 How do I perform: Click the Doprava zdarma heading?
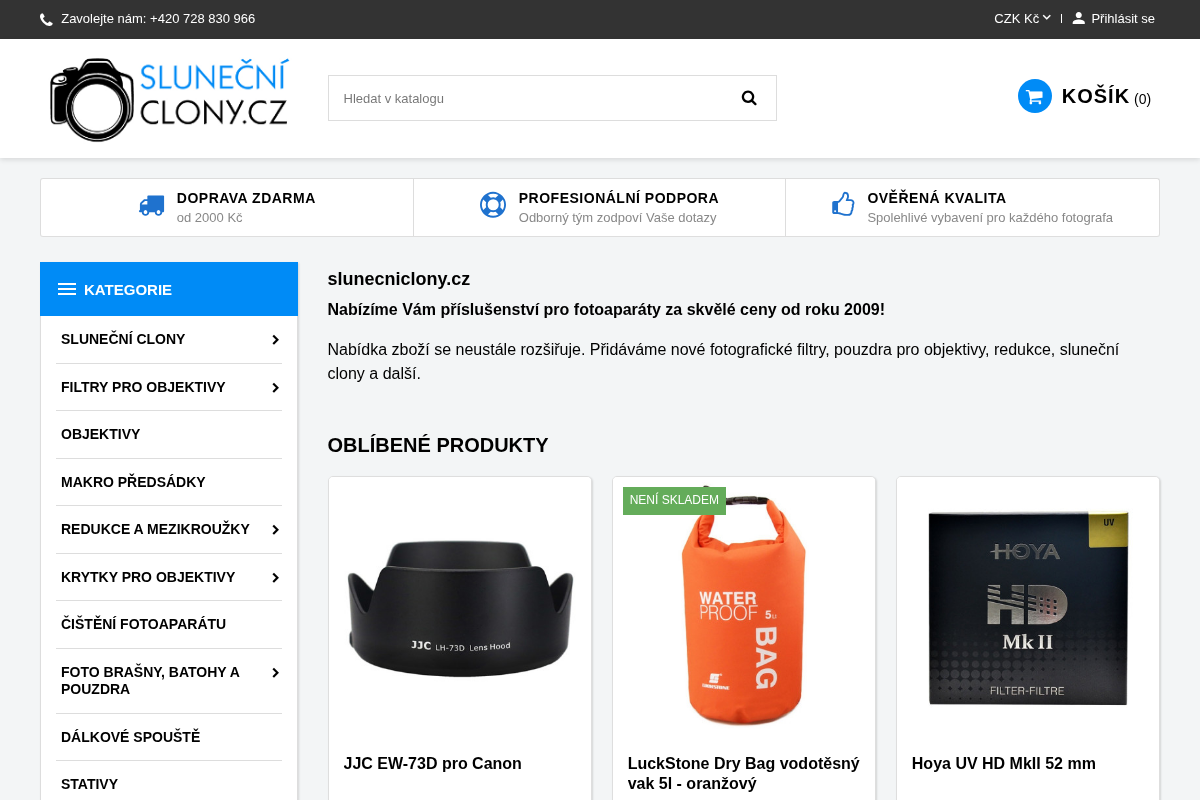click(x=246, y=198)
